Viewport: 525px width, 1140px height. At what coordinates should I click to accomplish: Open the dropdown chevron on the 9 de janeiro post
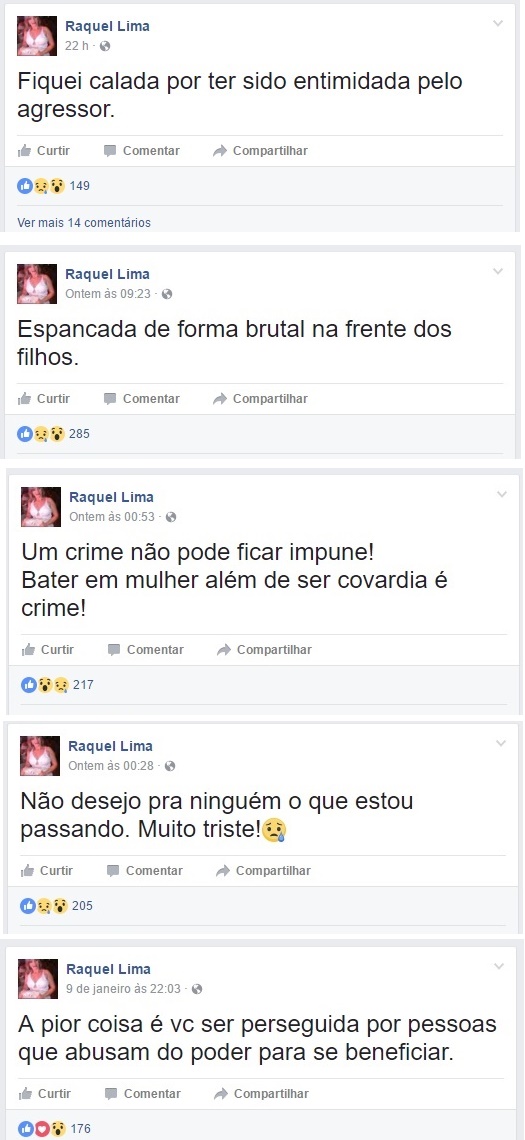499,966
